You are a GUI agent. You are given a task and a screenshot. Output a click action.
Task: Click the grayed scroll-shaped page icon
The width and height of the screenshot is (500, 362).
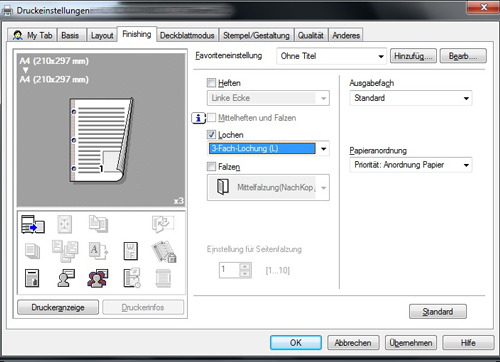pyautogui.click(x=163, y=278)
